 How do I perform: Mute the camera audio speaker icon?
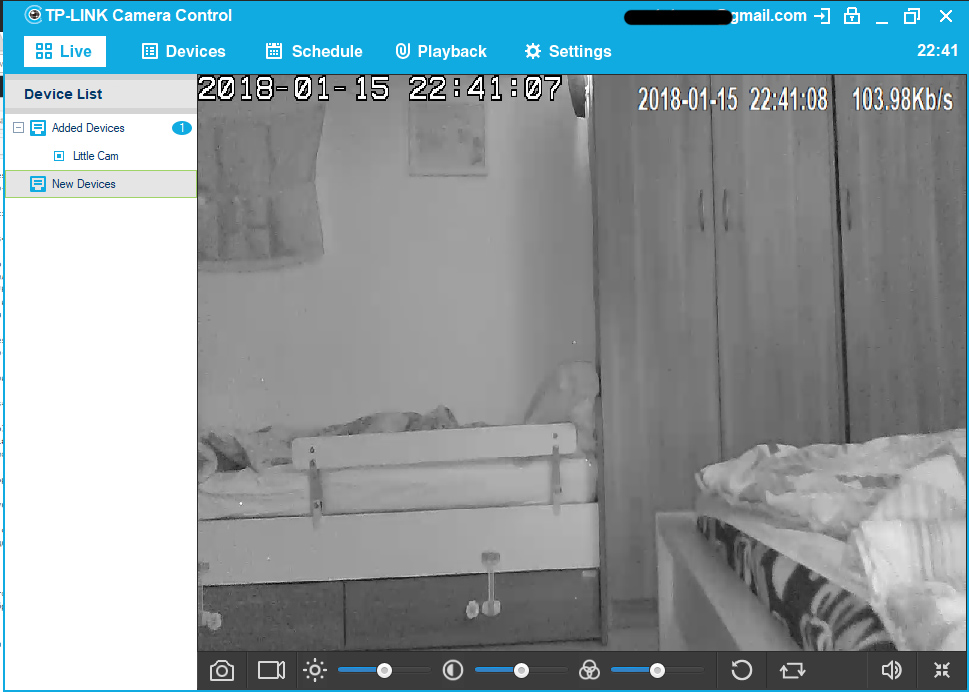[x=891, y=670]
